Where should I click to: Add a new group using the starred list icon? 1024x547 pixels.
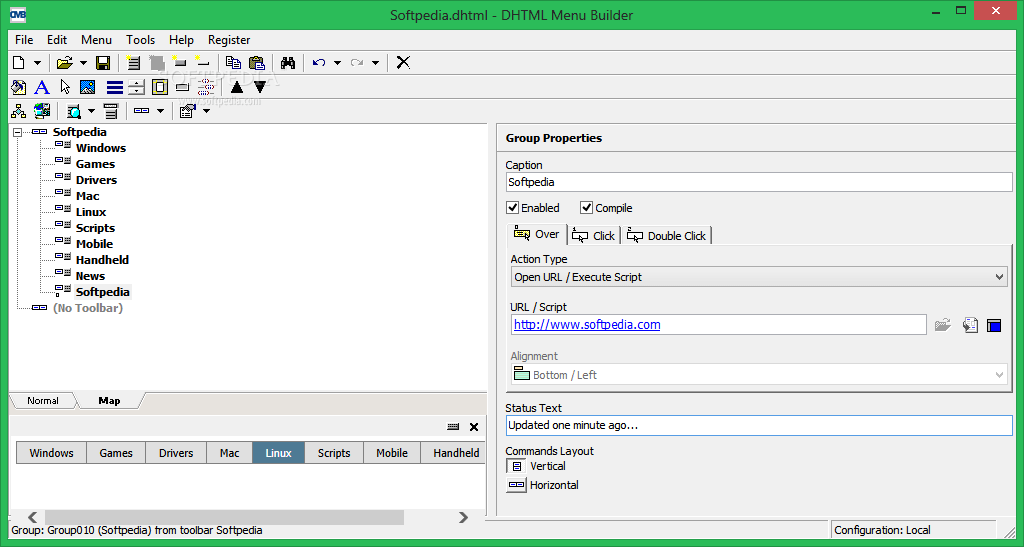coord(133,63)
